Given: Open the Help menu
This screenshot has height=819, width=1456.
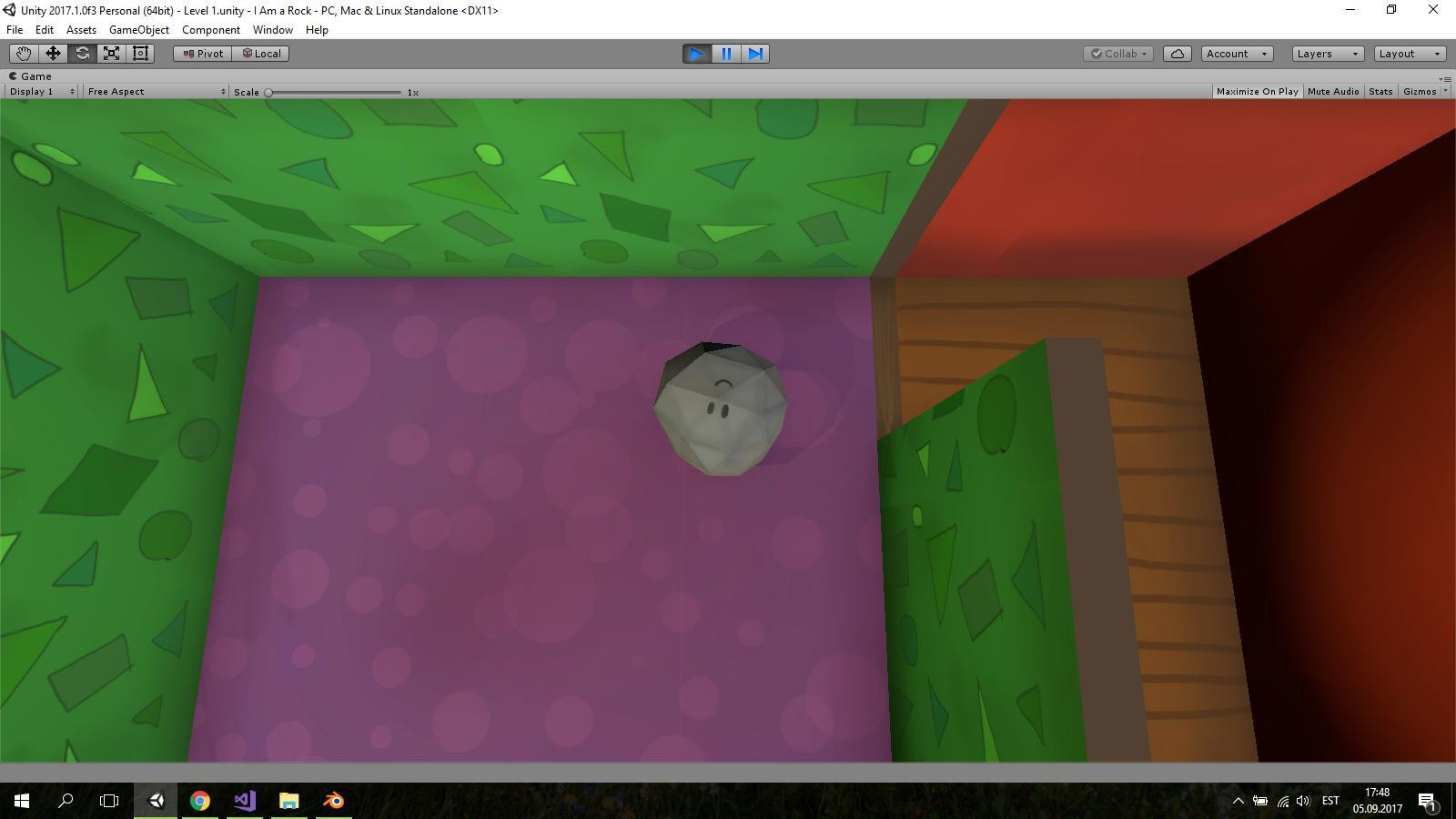Looking at the screenshot, I should point(317,30).
